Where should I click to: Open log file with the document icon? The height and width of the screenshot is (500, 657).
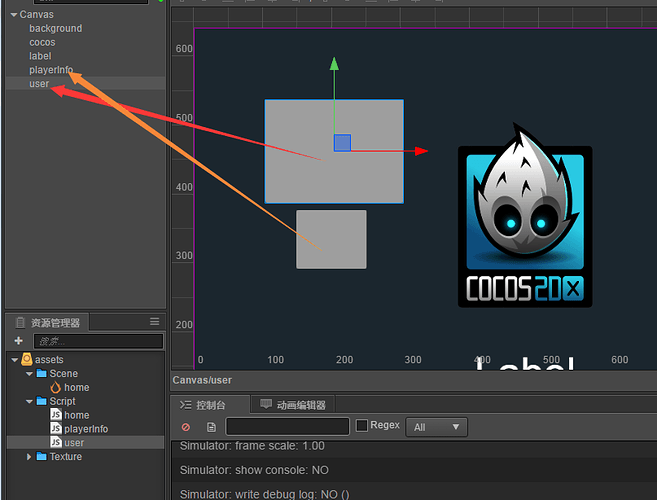click(x=211, y=427)
